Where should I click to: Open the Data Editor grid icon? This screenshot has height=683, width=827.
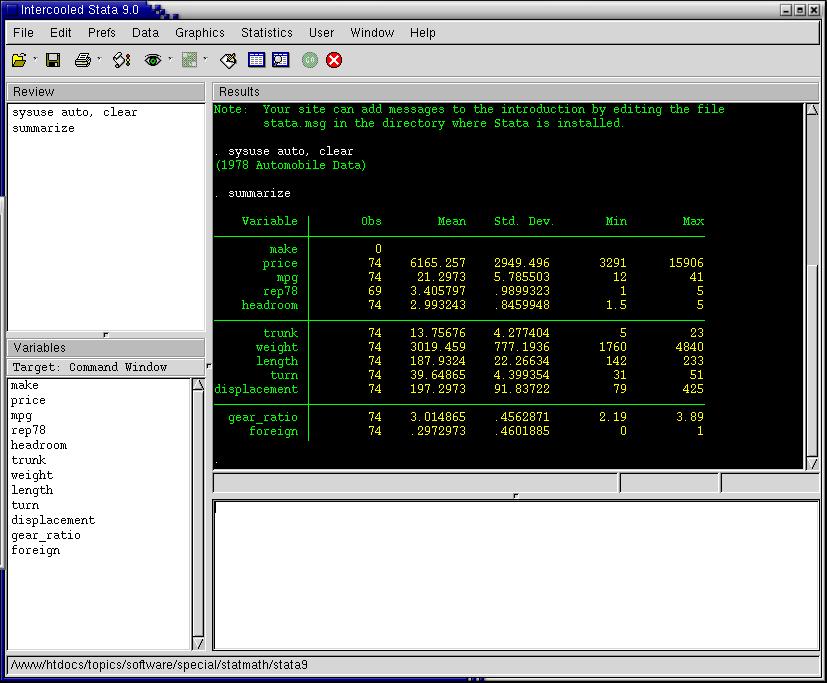(x=256, y=60)
